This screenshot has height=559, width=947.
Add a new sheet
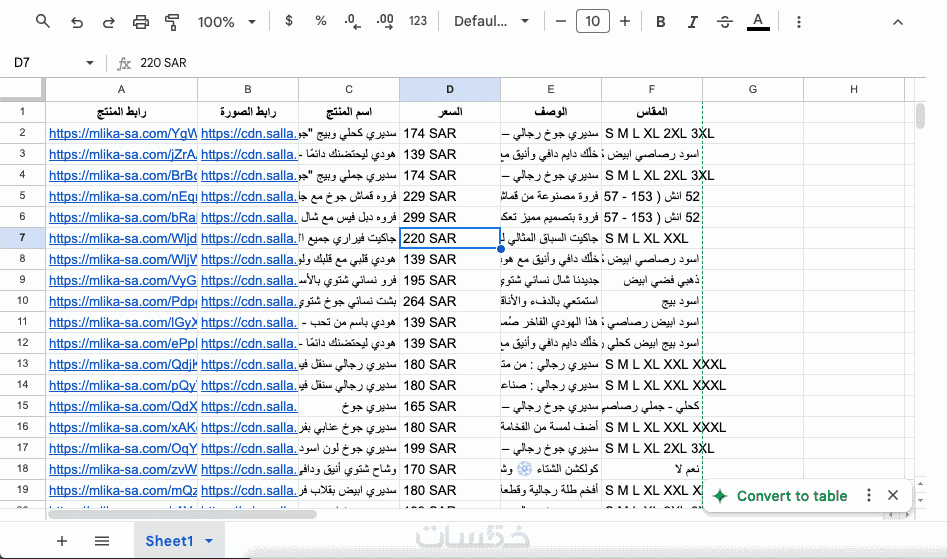62,541
